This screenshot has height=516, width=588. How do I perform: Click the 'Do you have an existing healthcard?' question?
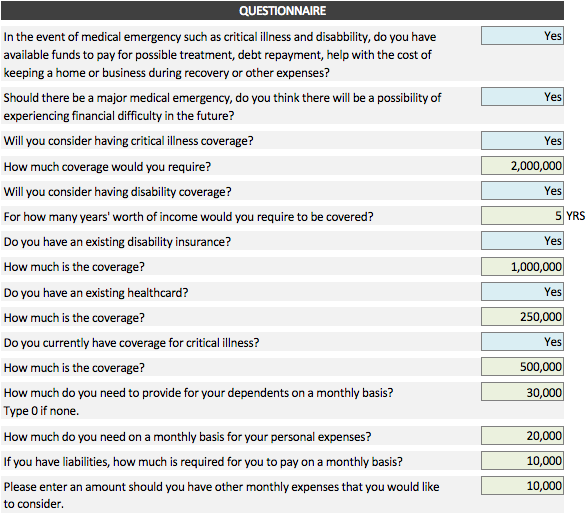coord(96,292)
